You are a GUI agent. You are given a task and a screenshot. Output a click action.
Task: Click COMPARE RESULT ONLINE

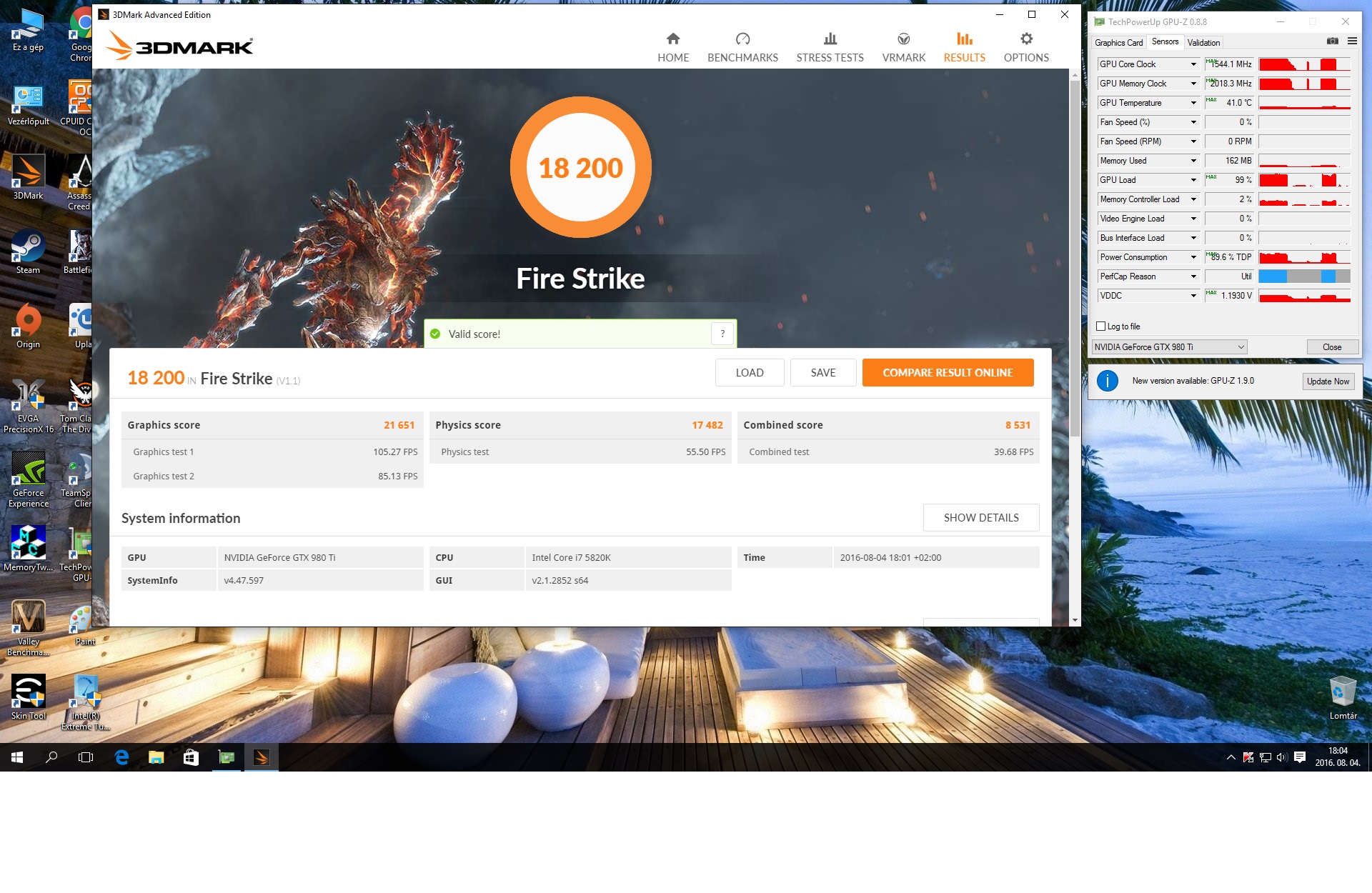click(x=948, y=373)
